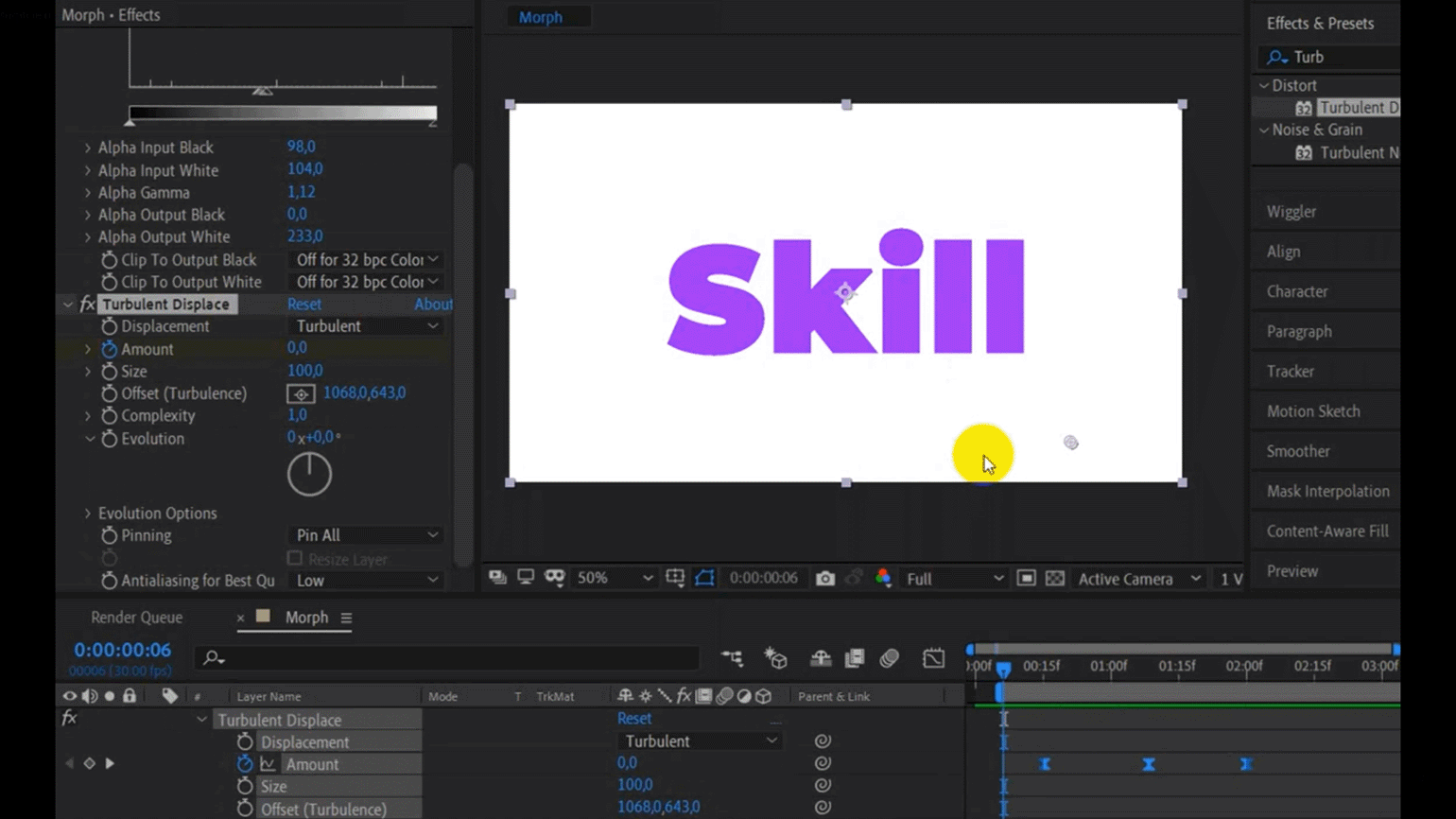The height and width of the screenshot is (819, 1456).
Task: Click About link for Turbulent Displace
Action: (433, 305)
